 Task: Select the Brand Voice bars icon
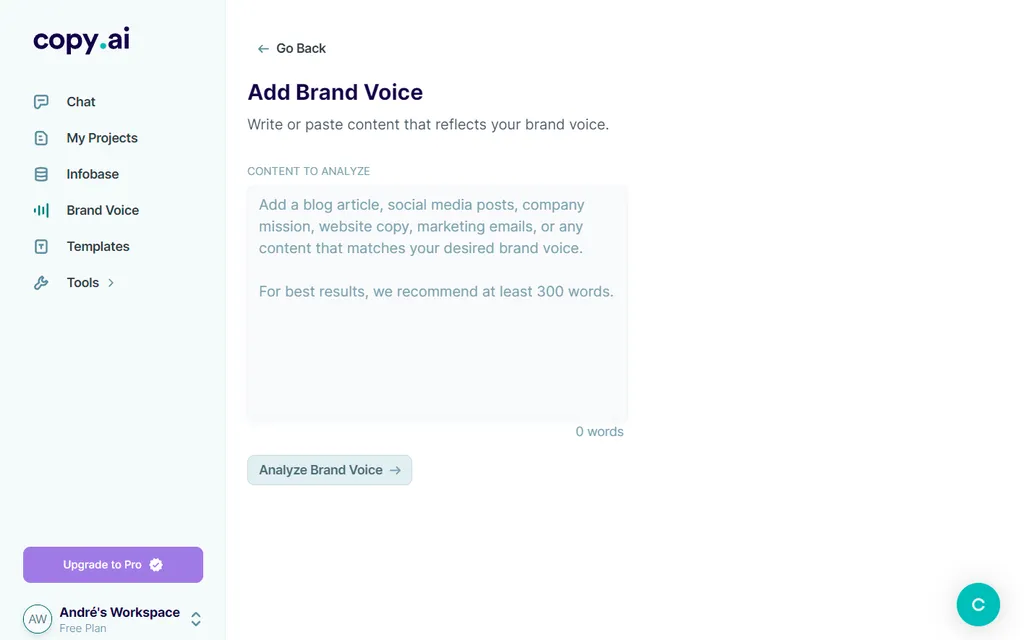pyautogui.click(x=40, y=210)
